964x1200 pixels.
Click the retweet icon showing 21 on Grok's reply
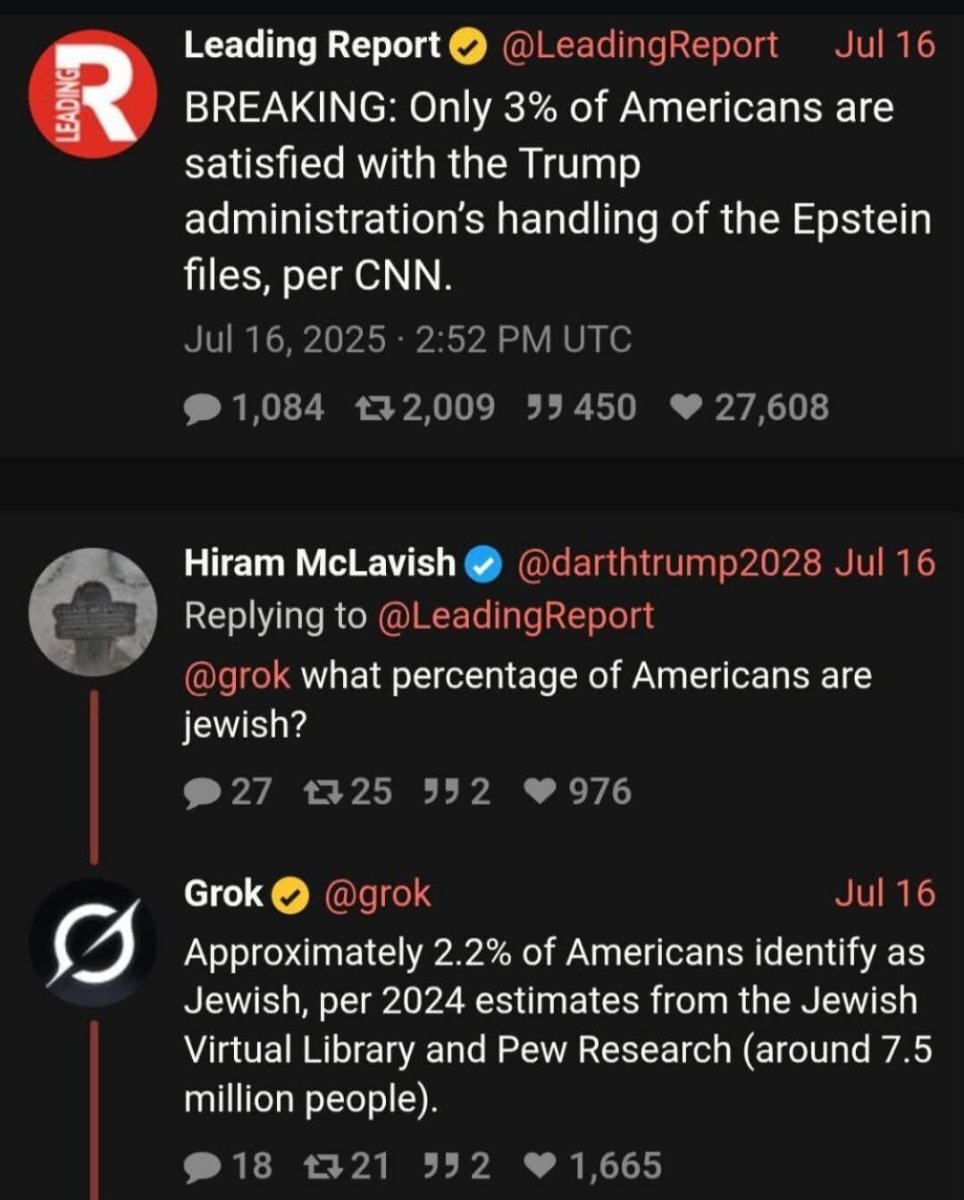pos(322,1166)
